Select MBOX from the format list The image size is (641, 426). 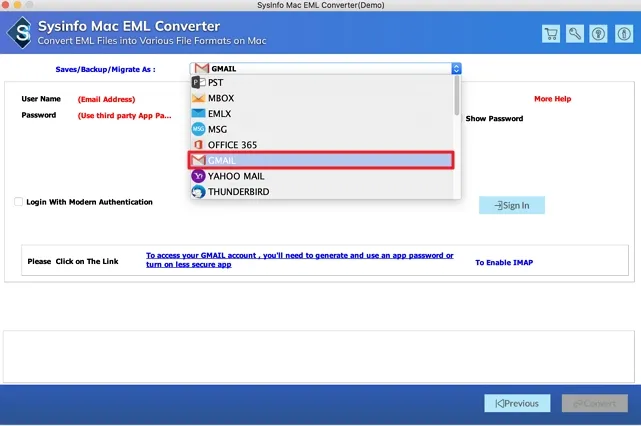point(322,98)
